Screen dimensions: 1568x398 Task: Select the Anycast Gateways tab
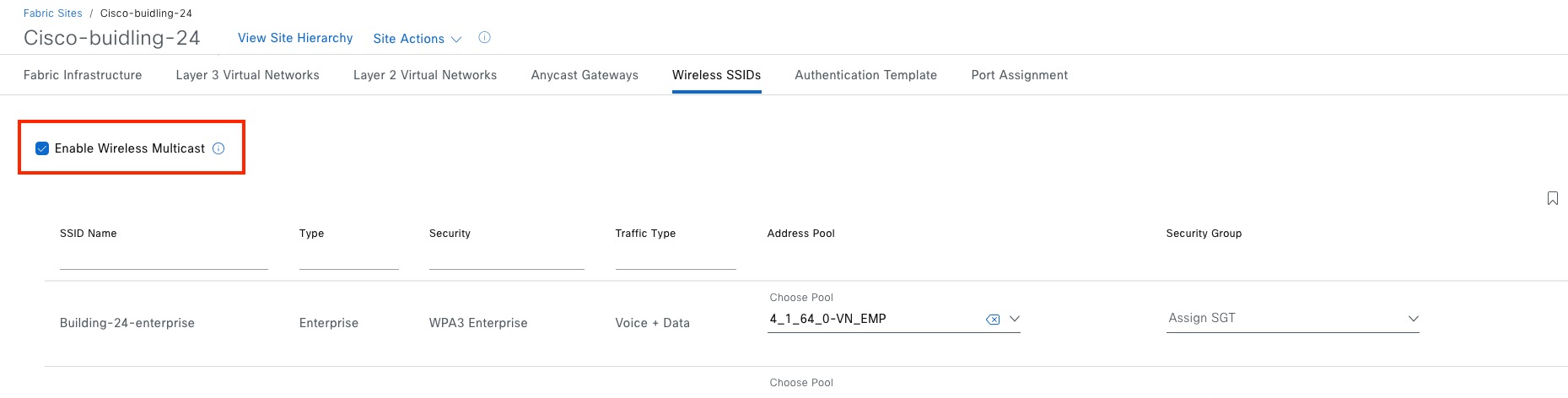pyautogui.click(x=585, y=75)
